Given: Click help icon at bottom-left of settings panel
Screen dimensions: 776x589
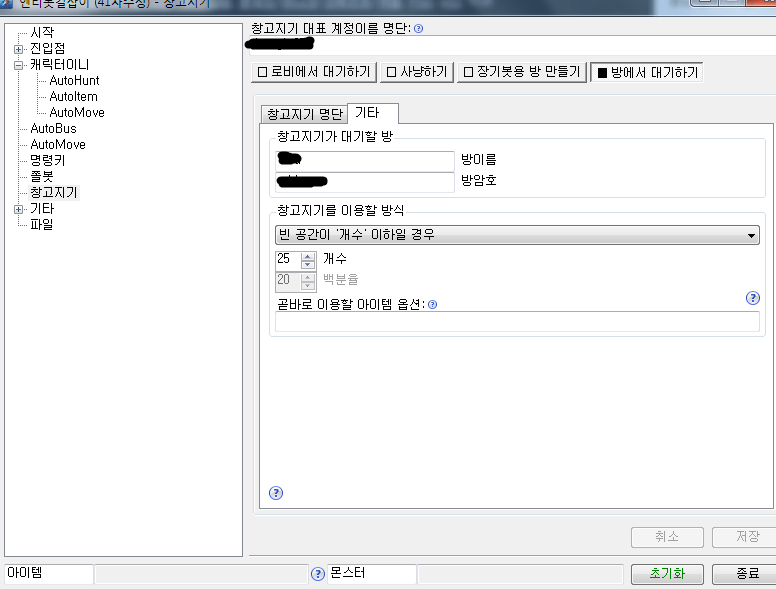Looking at the screenshot, I should tap(276, 493).
